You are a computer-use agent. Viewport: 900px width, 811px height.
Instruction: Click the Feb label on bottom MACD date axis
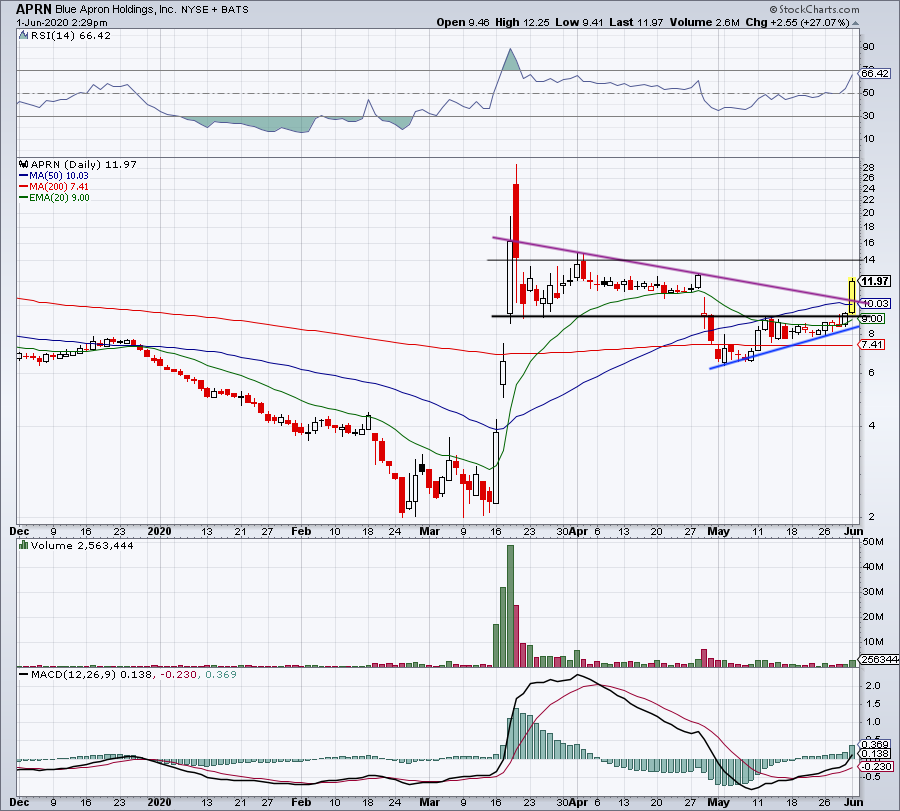(x=301, y=802)
